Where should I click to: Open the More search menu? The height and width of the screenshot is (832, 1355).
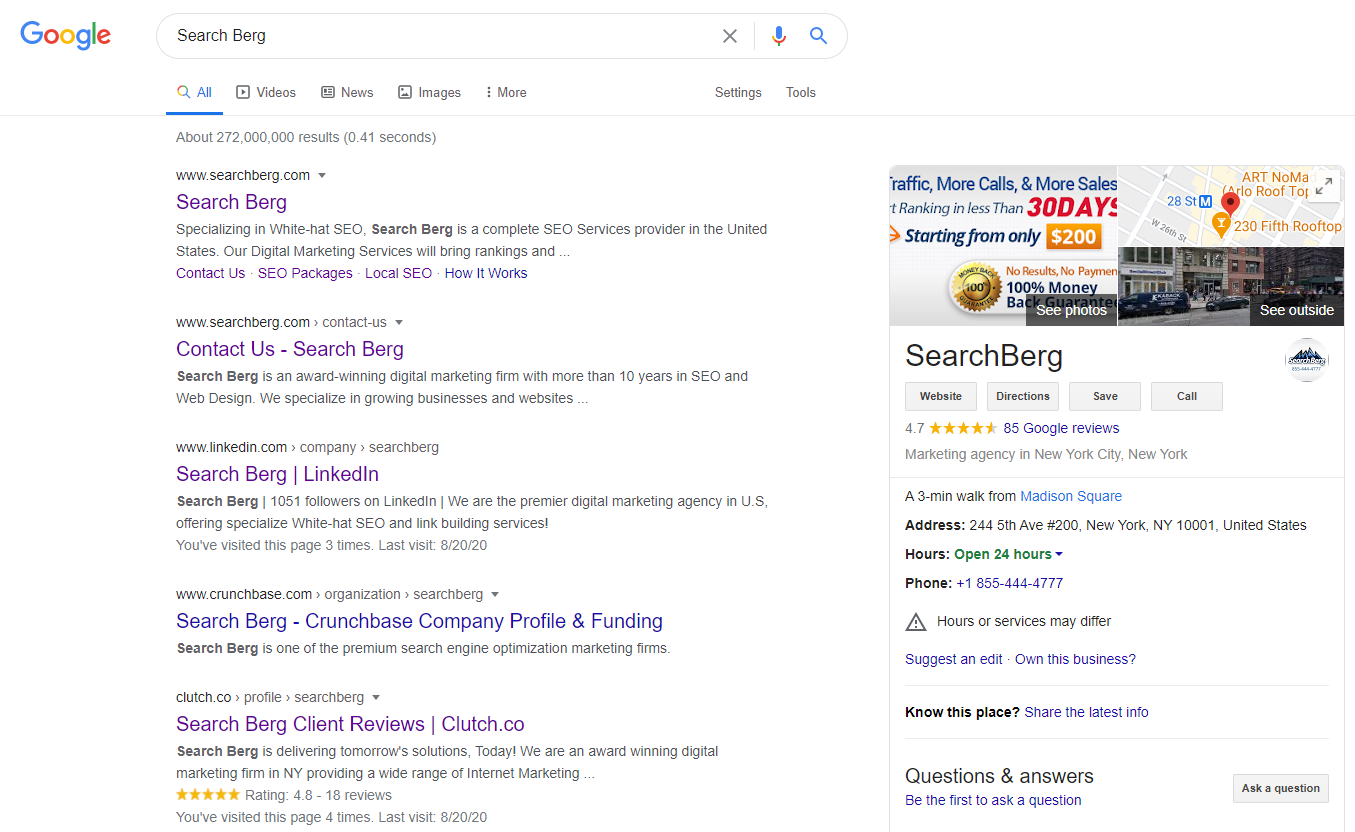click(506, 92)
